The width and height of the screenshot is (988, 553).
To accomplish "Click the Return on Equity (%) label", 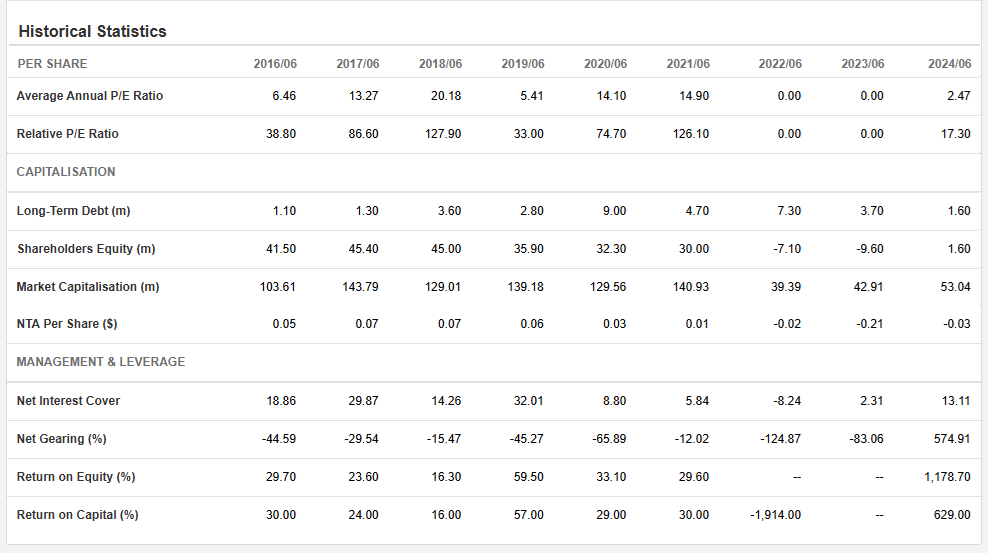I will (76, 477).
